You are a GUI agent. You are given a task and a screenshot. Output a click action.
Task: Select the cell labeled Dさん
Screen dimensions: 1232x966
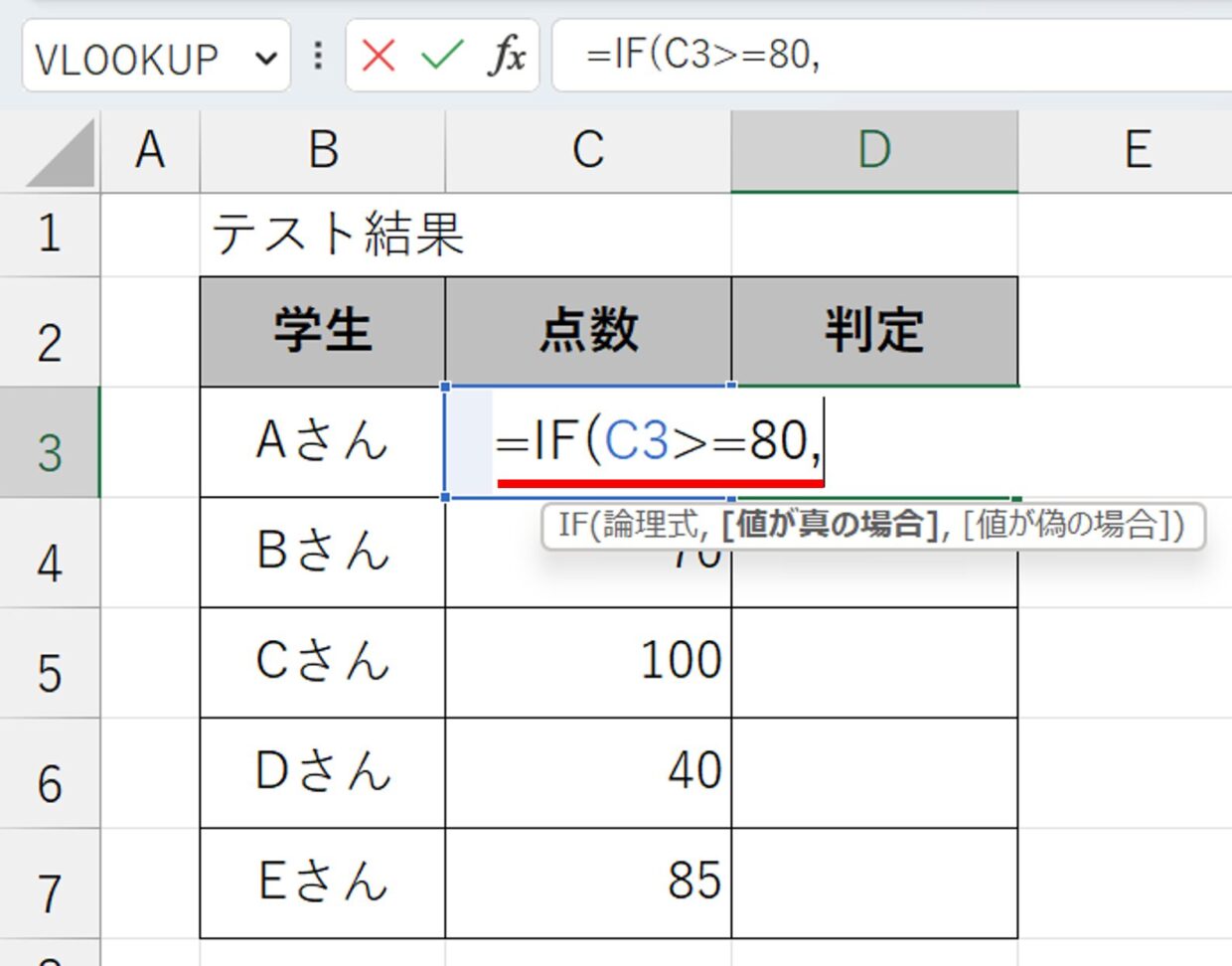[x=323, y=772]
